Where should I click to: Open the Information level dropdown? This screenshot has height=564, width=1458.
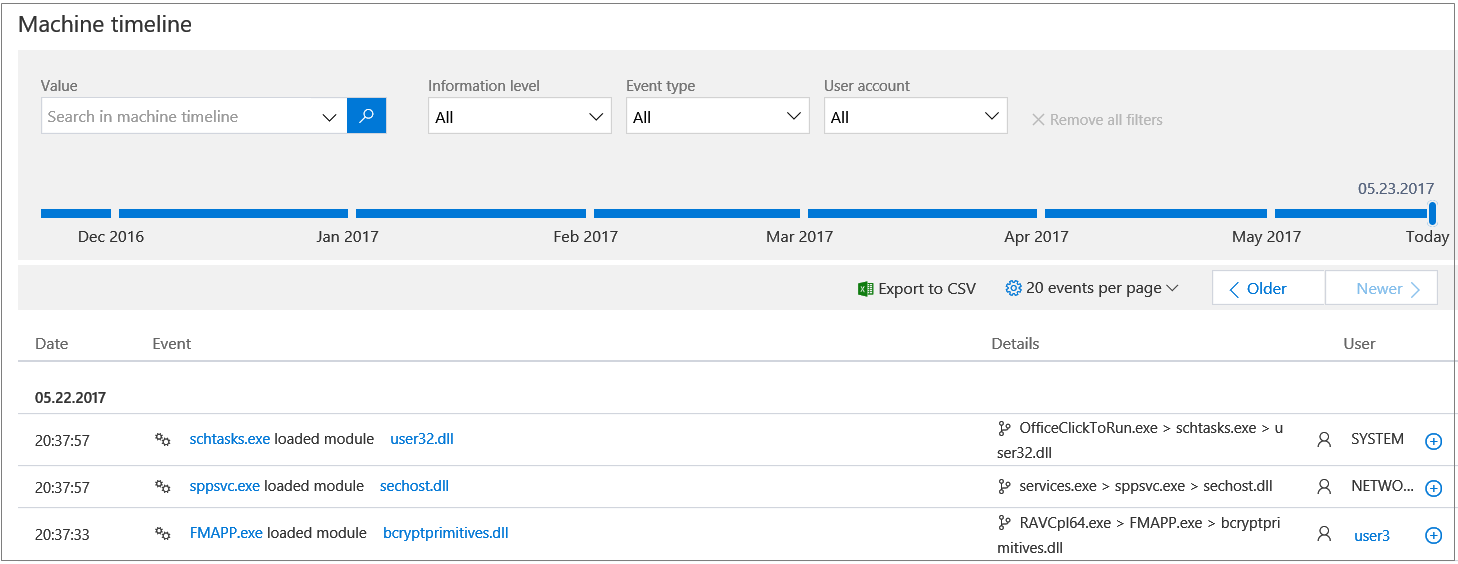pos(519,117)
